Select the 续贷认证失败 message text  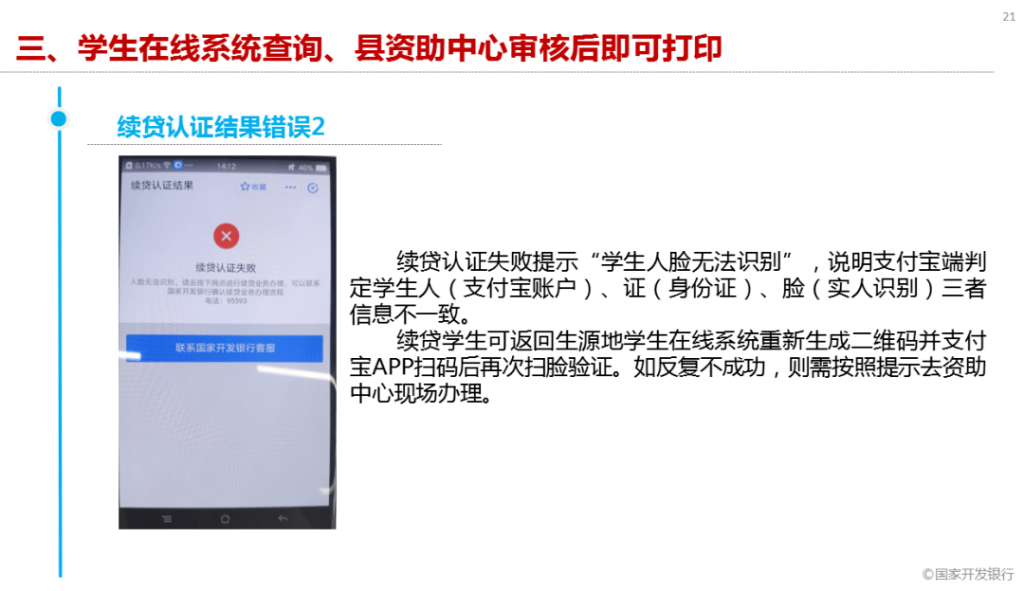click(x=226, y=268)
